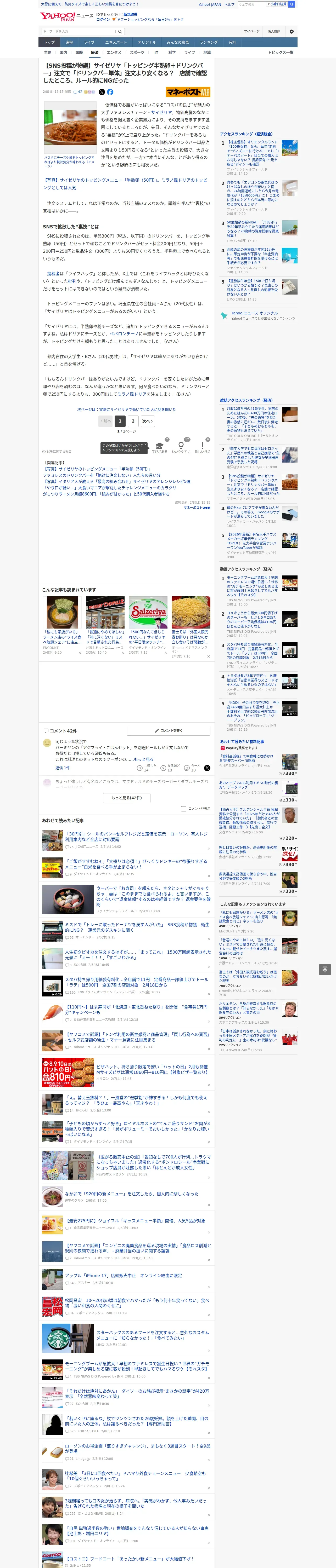Click first commenter's yellow avatar icon
Viewport: 336px width, 1568px height.
click(x=47, y=743)
